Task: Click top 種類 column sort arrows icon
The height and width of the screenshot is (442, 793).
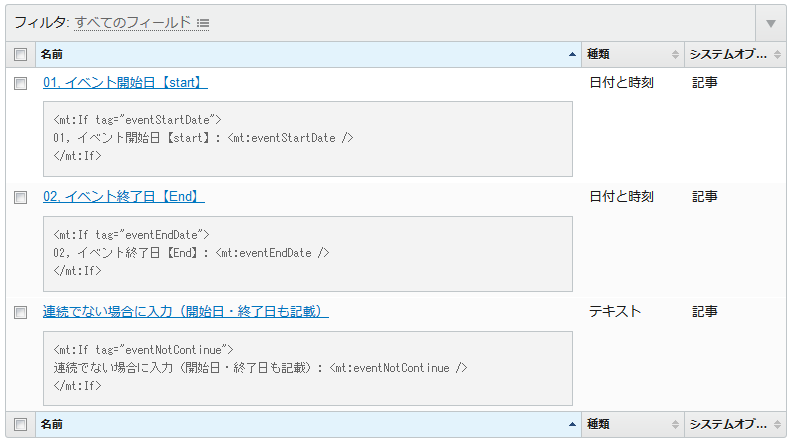Action: [x=675, y=55]
